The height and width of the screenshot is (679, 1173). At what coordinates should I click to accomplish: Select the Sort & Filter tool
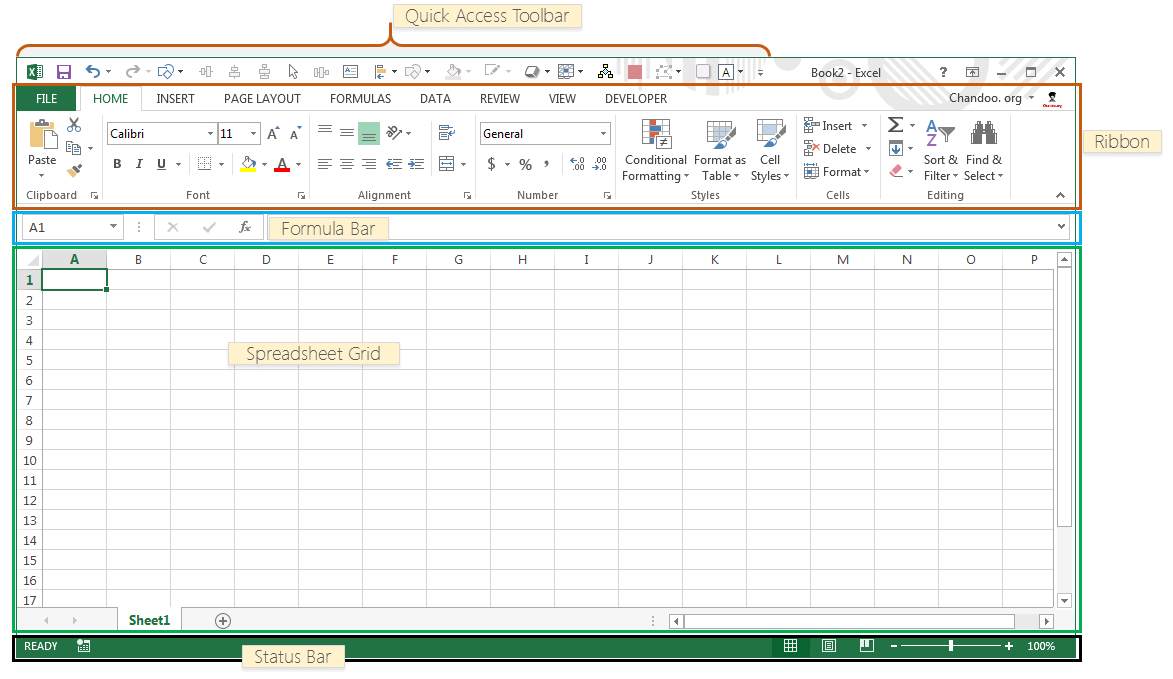point(940,150)
